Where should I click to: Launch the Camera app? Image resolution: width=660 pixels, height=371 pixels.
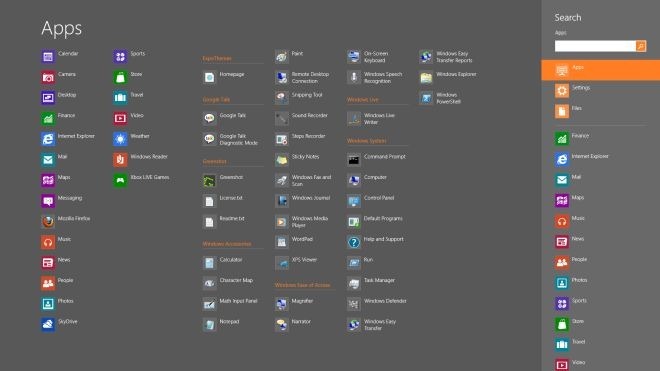click(48, 77)
